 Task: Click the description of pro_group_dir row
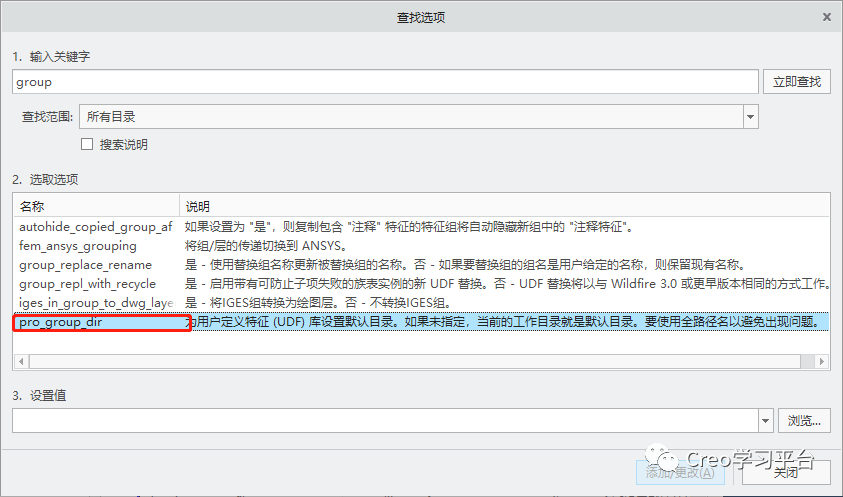coord(503,322)
